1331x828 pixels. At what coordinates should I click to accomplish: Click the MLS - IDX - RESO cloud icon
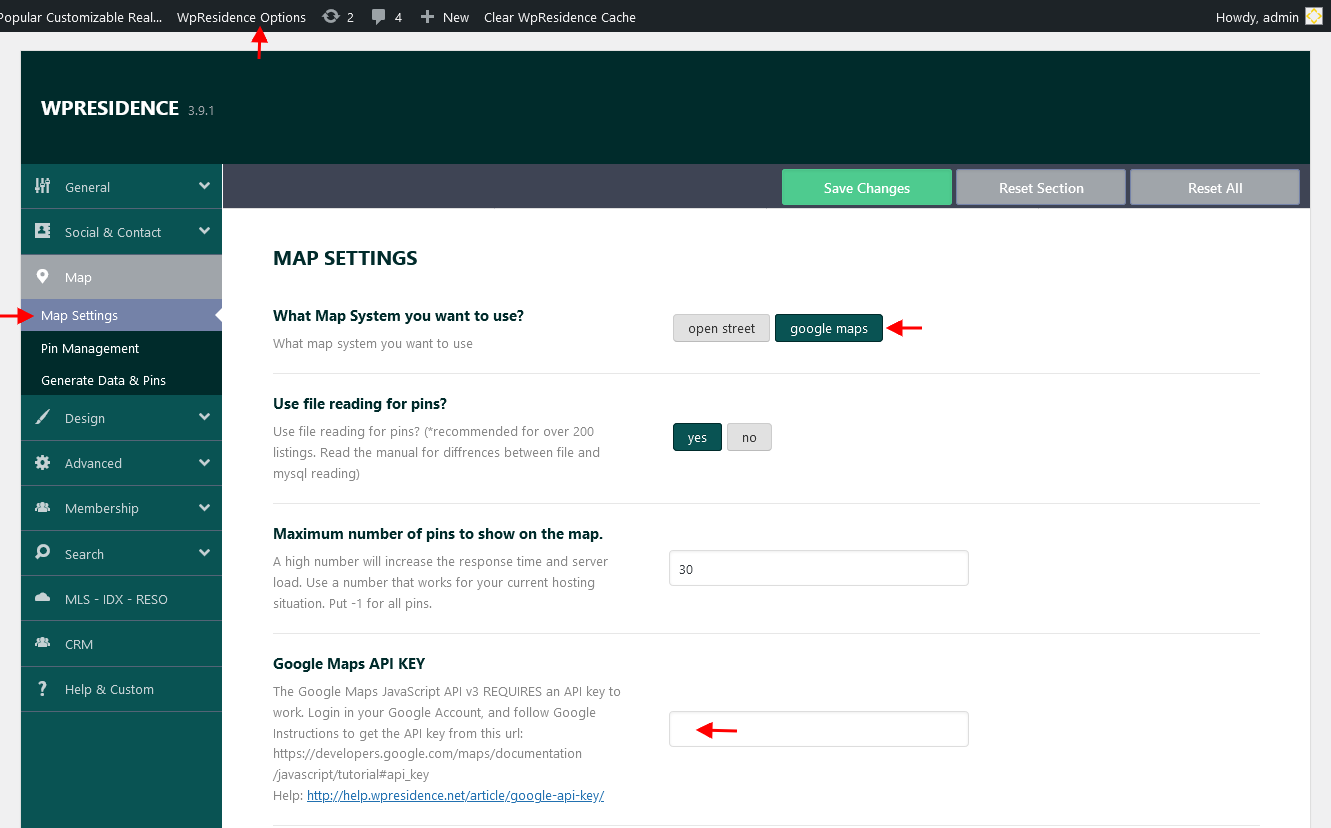pyautogui.click(x=42, y=598)
